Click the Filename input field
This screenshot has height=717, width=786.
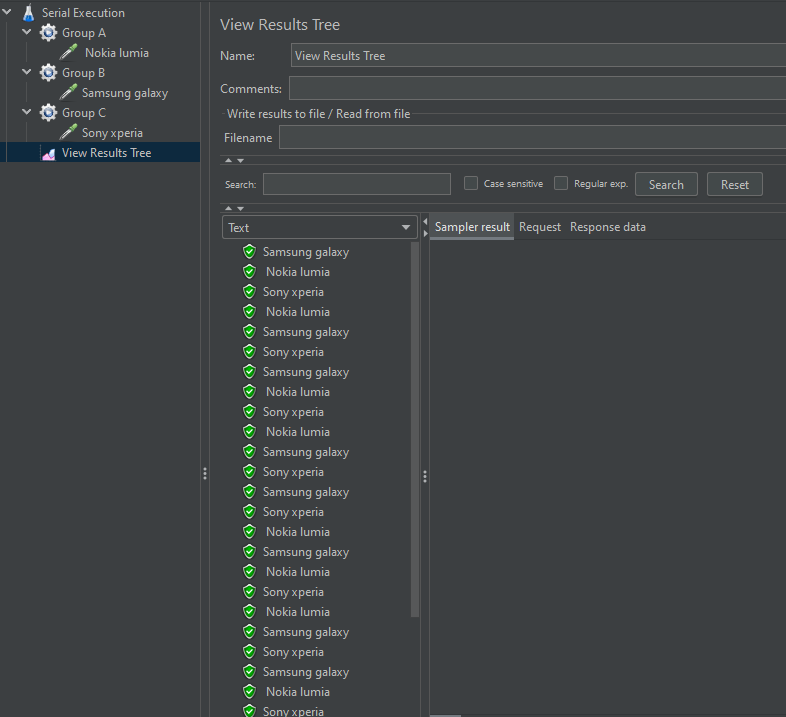click(x=532, y=137)
